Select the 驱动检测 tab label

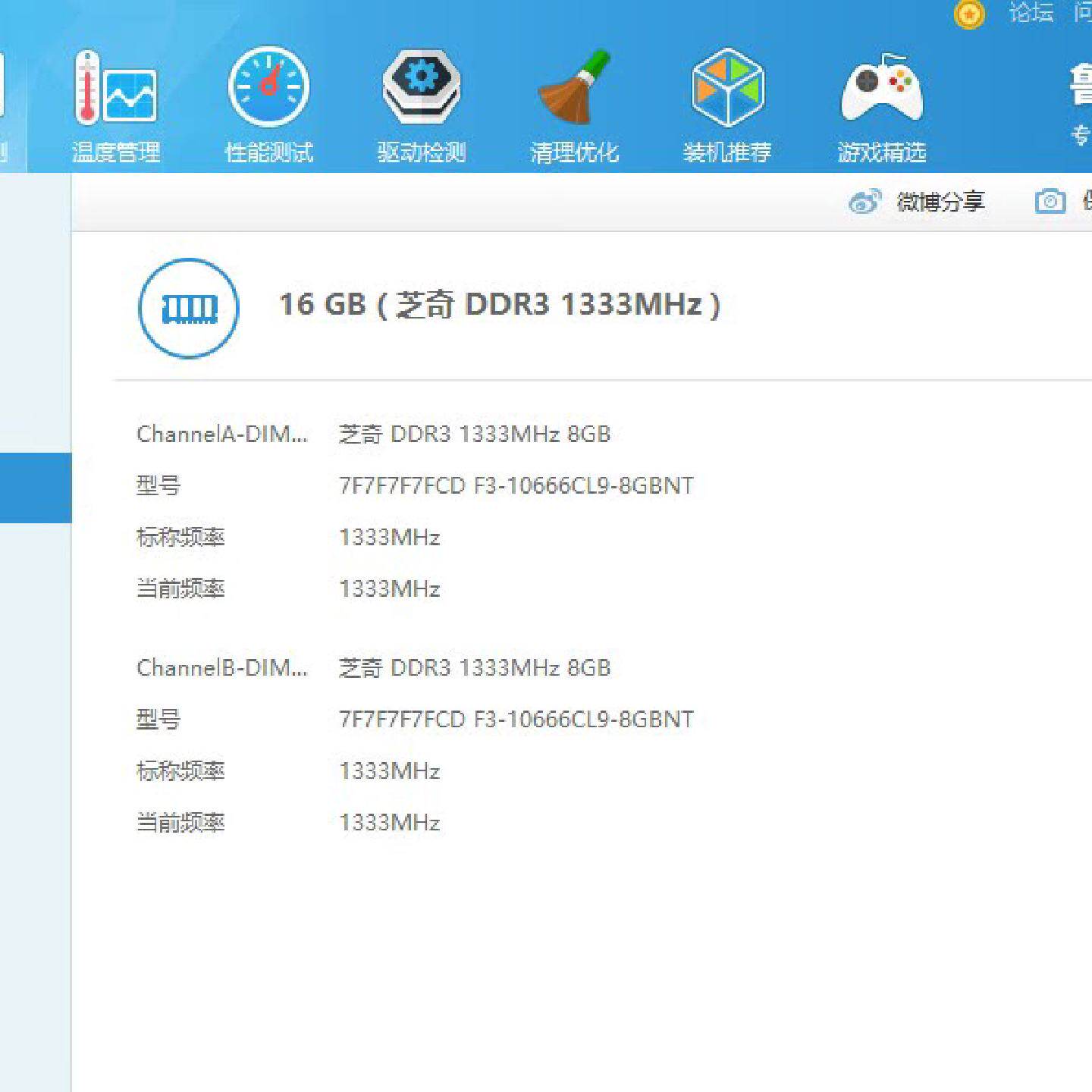pyautogui.click(x=422, y=152)
